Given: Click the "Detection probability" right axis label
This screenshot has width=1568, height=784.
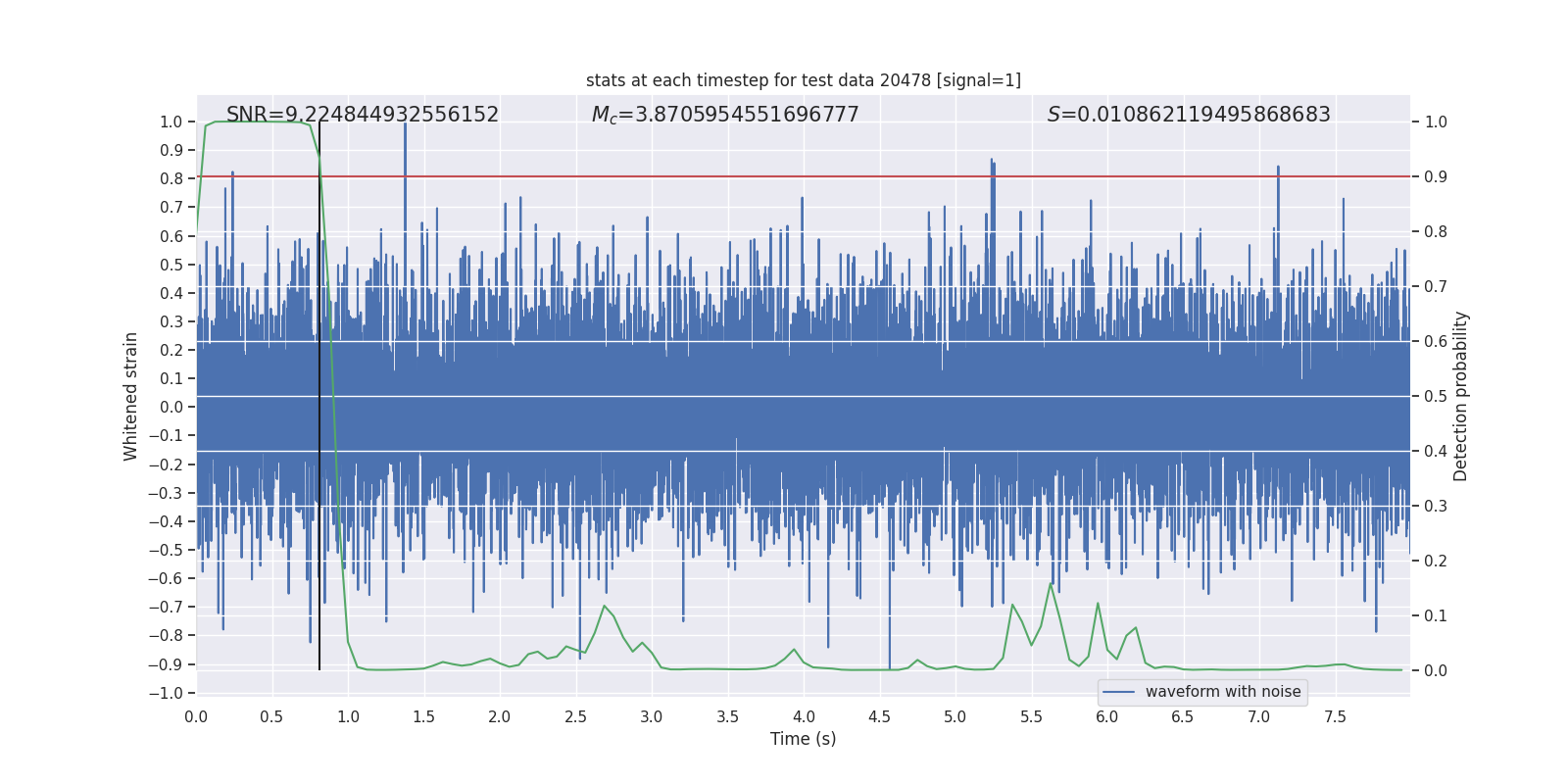Looking at the screenshot, I should pyautogui.click(x=1460, y=396).
